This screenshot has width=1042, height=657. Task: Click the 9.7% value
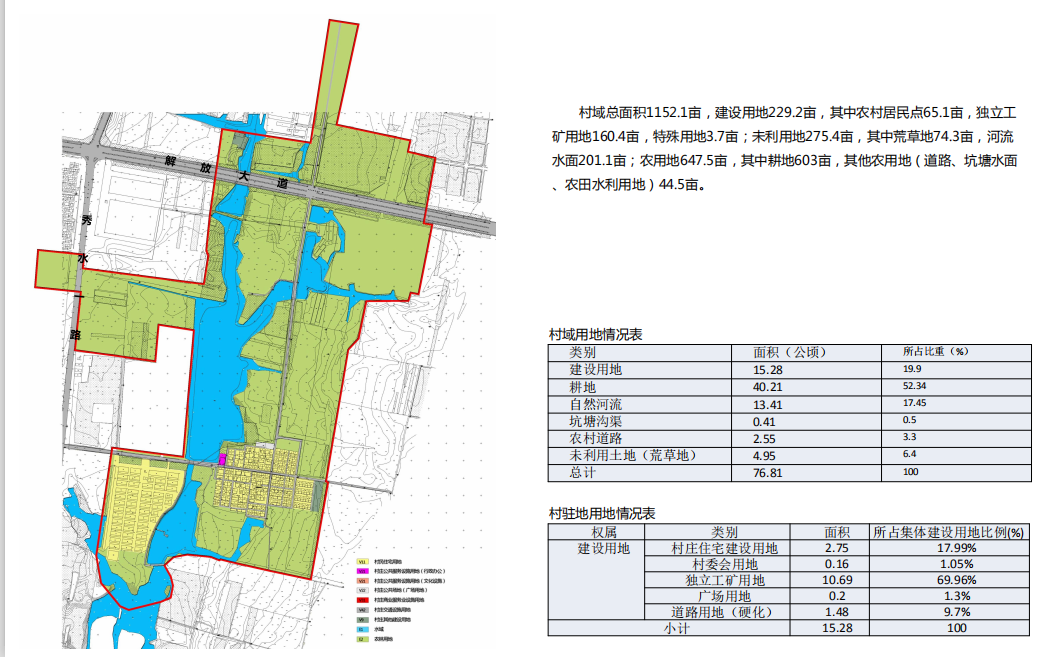[x=957, y=612]
